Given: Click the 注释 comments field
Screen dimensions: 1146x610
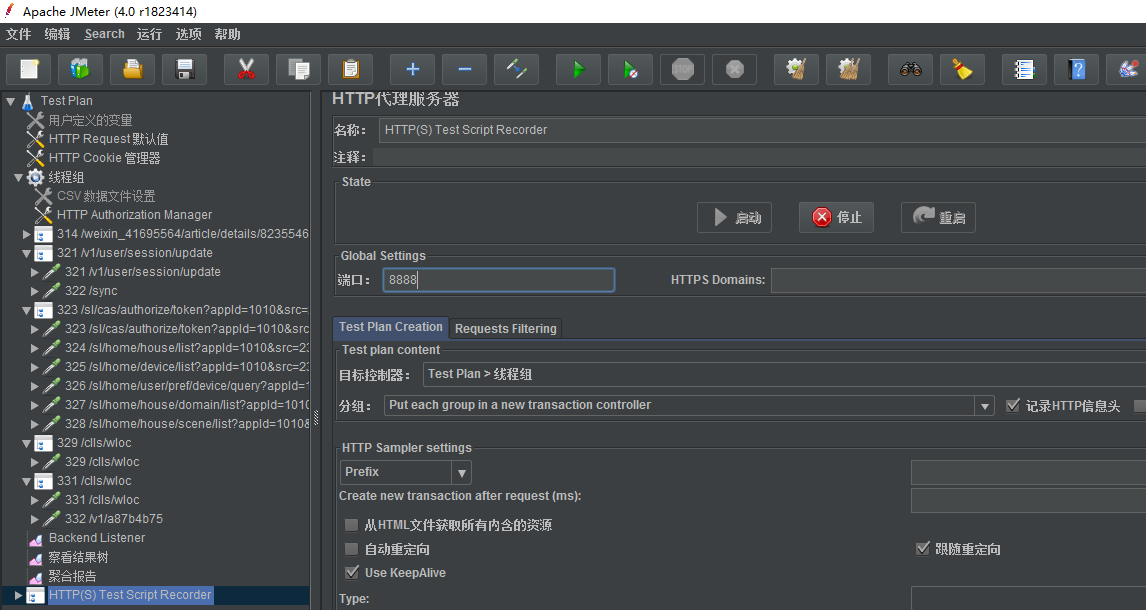Looking at the screenshot, I should point(759,157).
